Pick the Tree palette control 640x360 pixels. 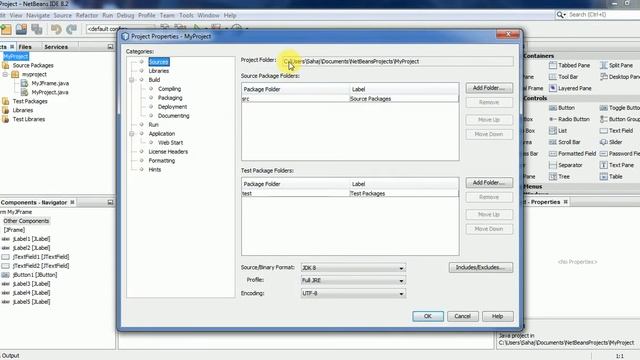click(559, 177)
